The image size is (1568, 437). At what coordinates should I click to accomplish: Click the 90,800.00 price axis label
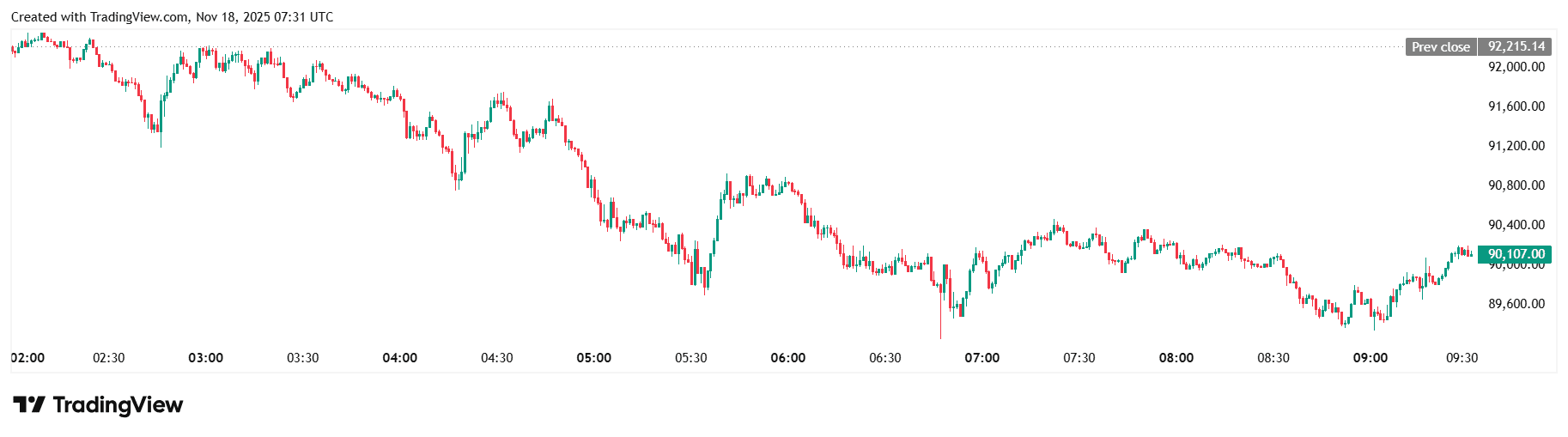pos(1516,185)
